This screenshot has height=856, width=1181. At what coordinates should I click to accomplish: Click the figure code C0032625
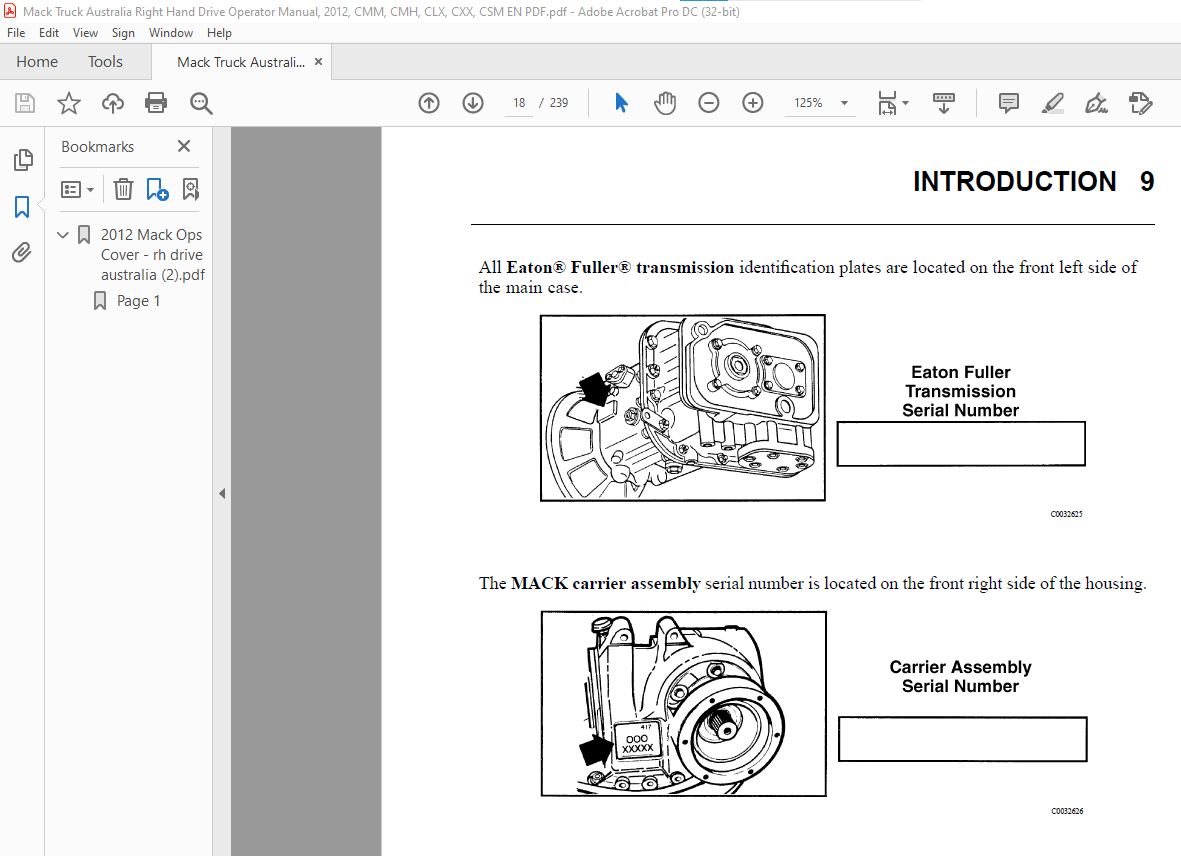tap(1067, 514)
